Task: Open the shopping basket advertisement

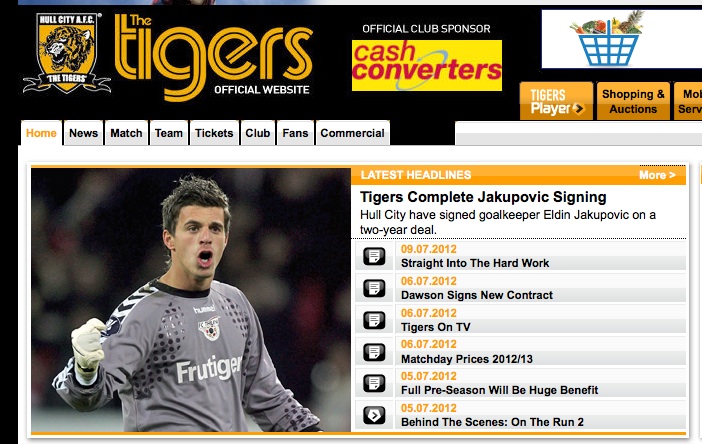Action: 622,39
